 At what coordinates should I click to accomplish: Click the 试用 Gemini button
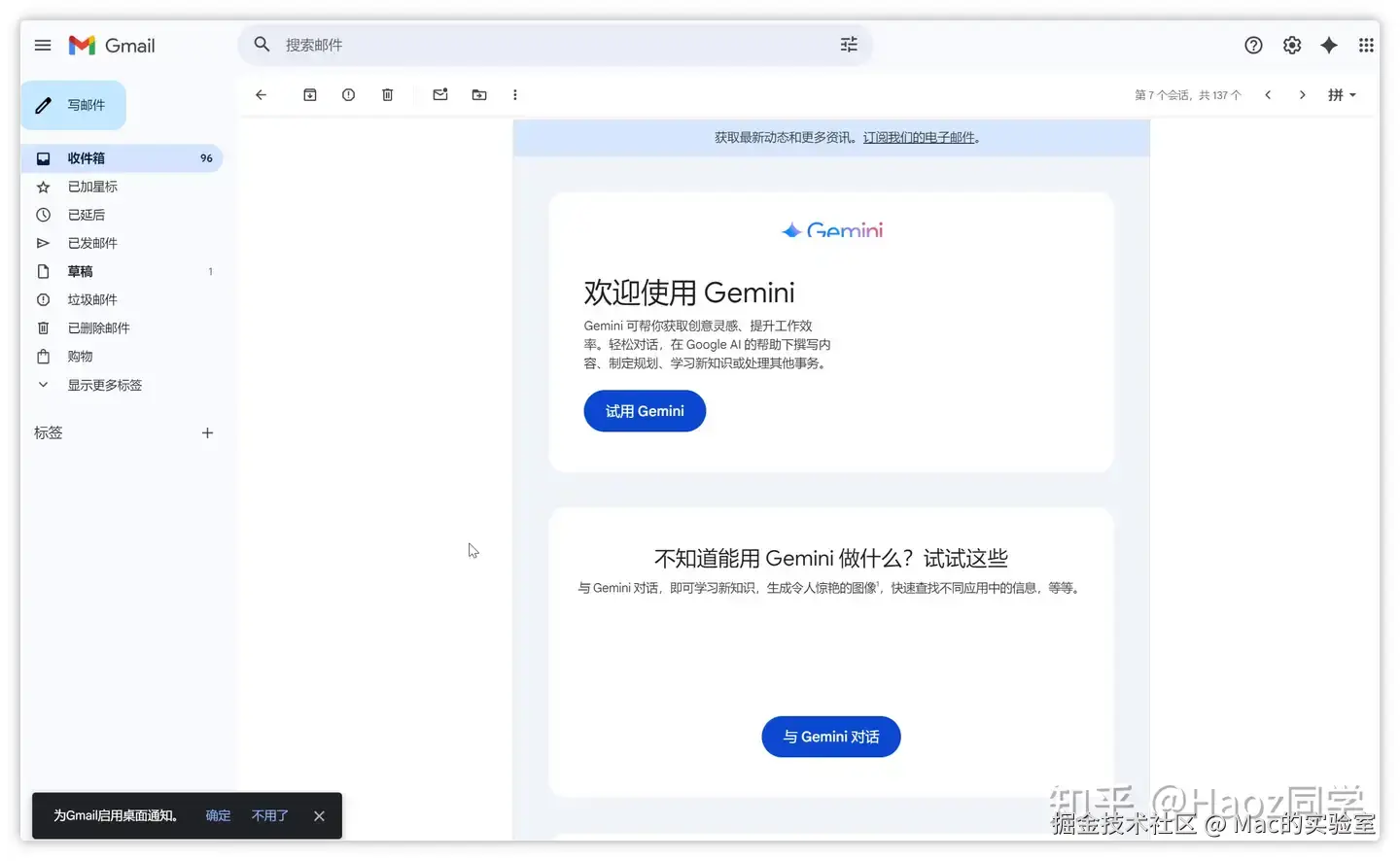click(x=645, y=411)
